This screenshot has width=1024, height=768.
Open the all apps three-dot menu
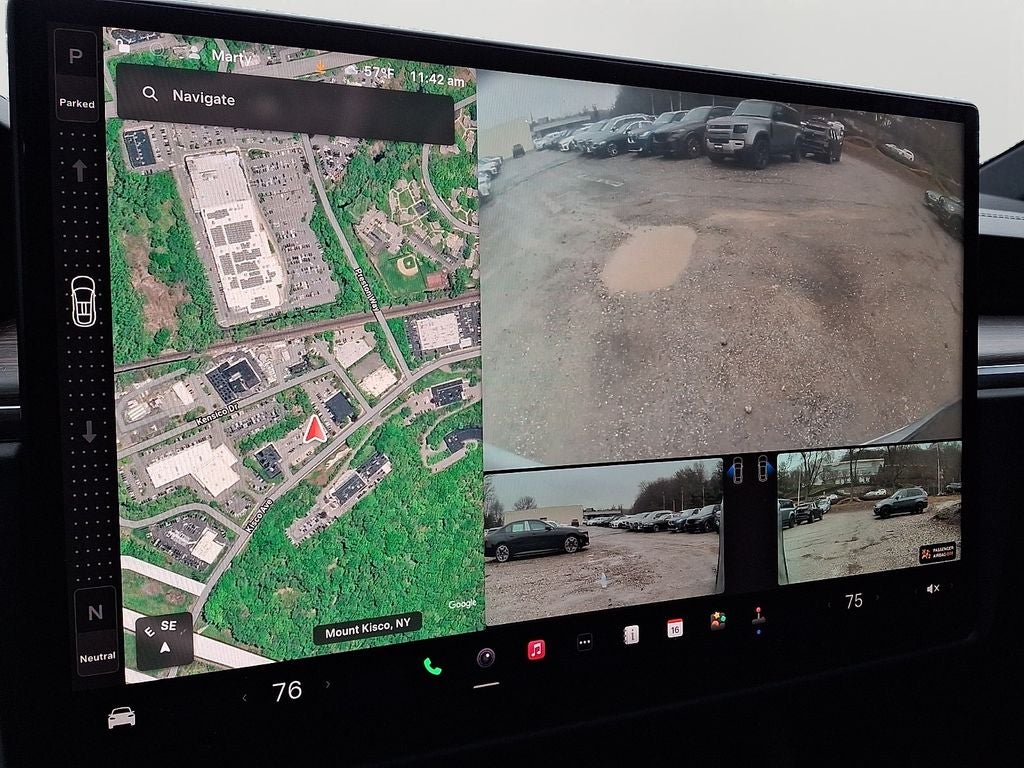click(x=584, y=642)
